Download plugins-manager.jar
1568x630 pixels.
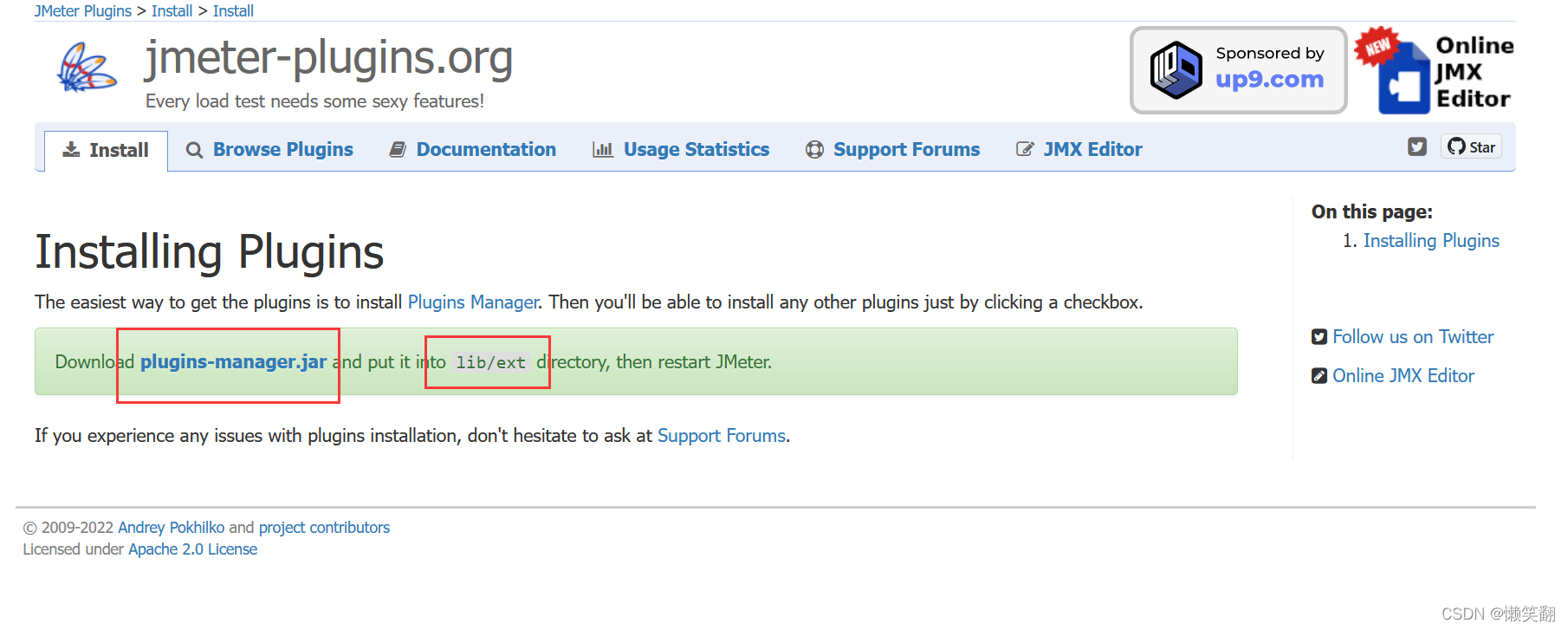pyautogui.click(x=233, y=362)
